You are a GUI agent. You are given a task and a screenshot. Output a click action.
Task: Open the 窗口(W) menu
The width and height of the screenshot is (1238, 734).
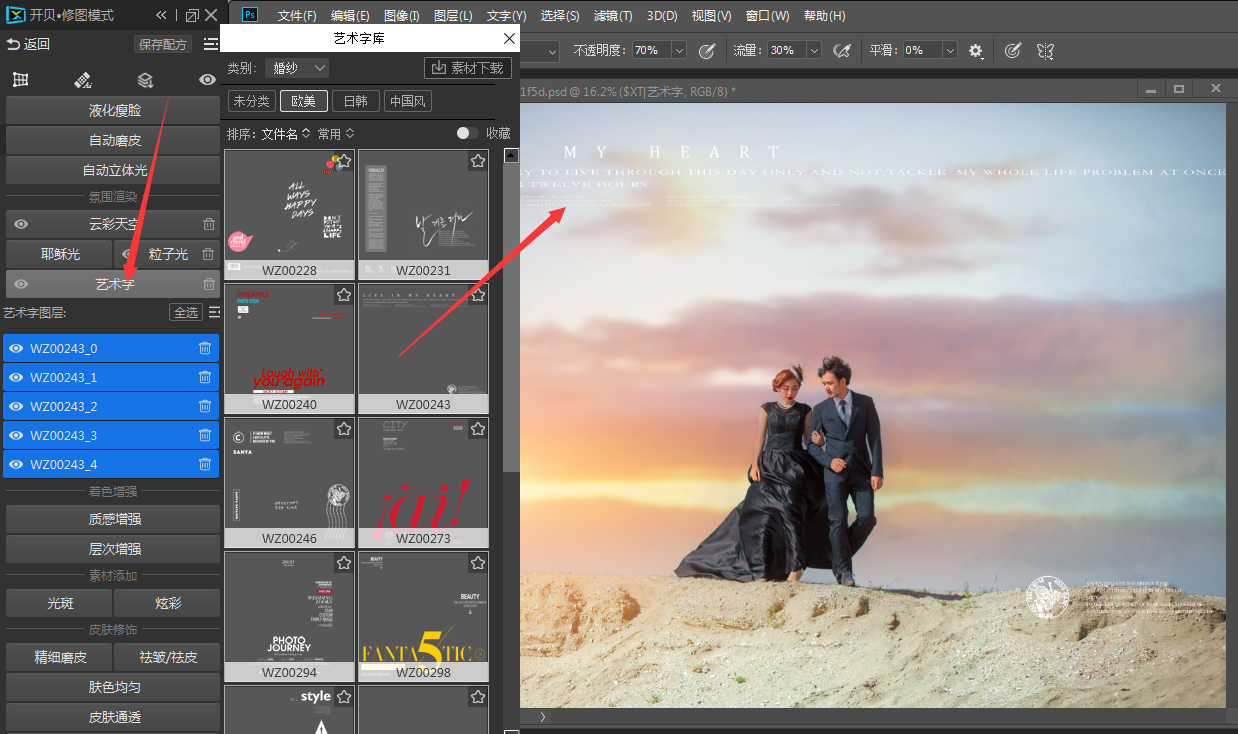tap(767, 16)
